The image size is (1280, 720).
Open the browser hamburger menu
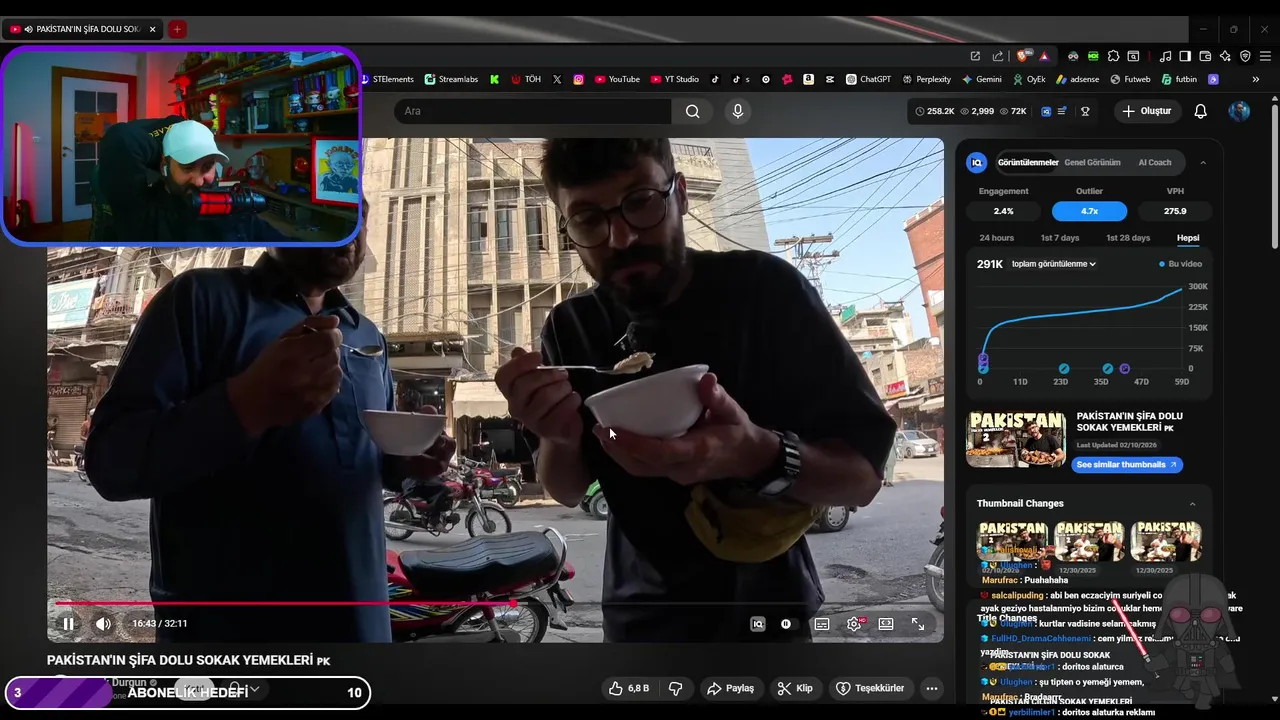pos(1265,56)
